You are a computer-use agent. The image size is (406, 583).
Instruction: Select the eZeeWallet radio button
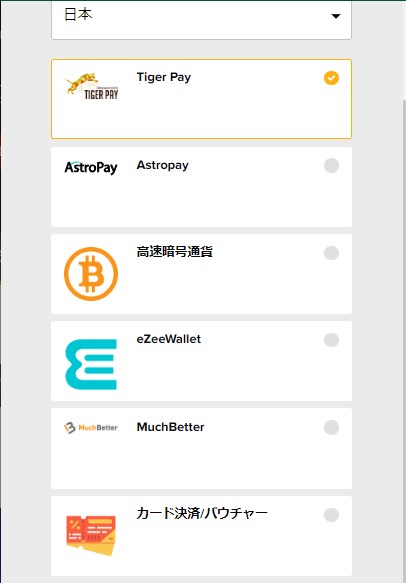coord(331,340)
